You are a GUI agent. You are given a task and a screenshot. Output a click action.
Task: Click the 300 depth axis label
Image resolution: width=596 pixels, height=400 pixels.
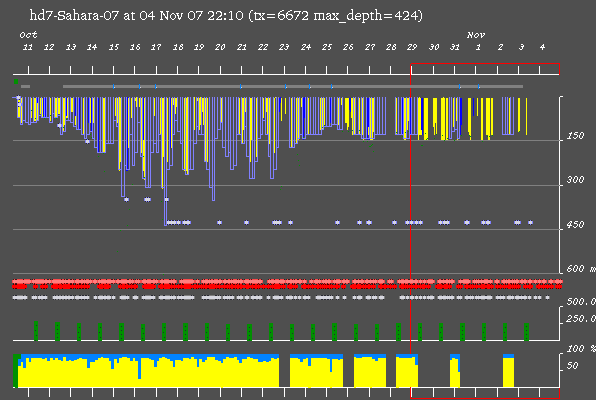[x=575, y=179]
